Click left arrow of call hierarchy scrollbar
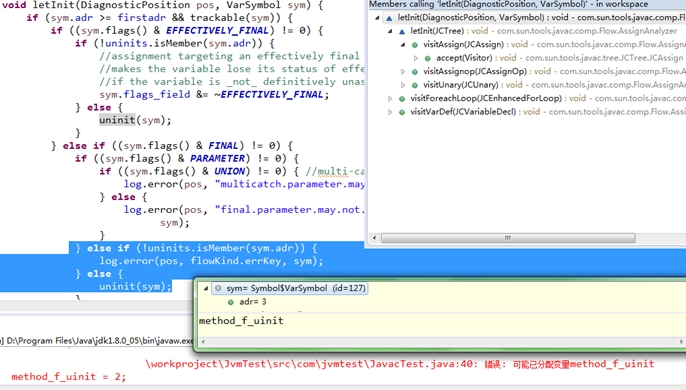 click(374, 238)
